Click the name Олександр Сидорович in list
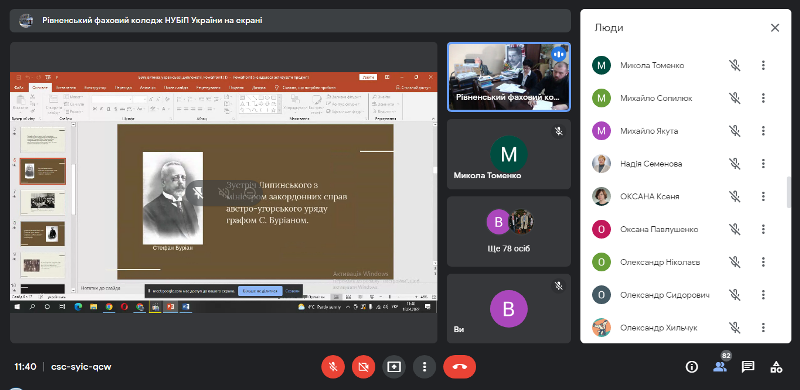Image resolution: width=800 pixels, height=390 pixels. point(665,295)
